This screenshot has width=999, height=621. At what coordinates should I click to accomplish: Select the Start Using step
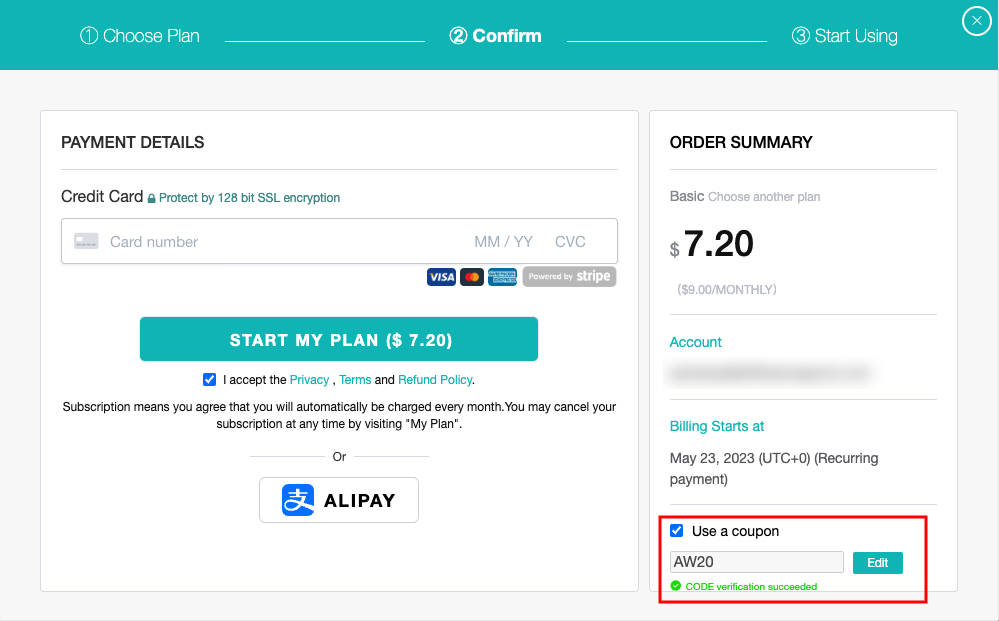point(844,35)
